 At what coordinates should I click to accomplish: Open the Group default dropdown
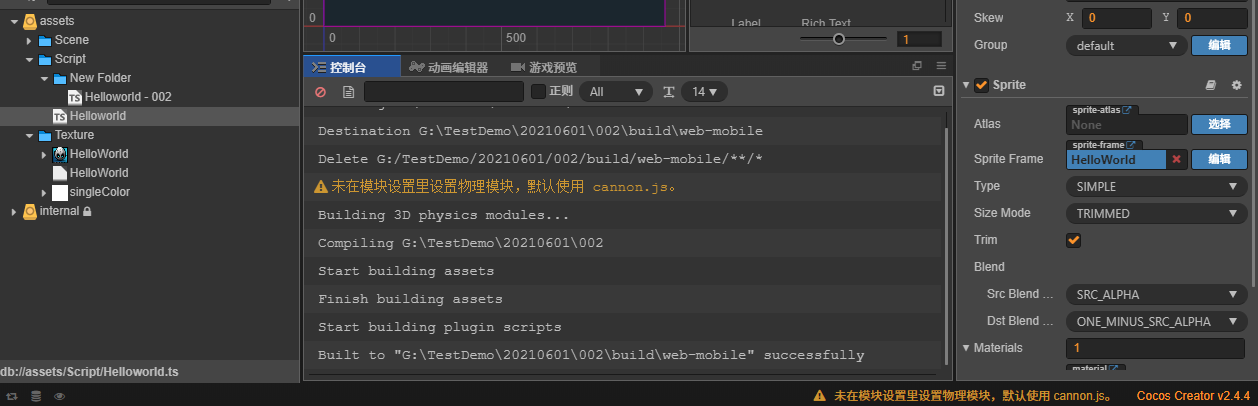(x=1126, y=45)
